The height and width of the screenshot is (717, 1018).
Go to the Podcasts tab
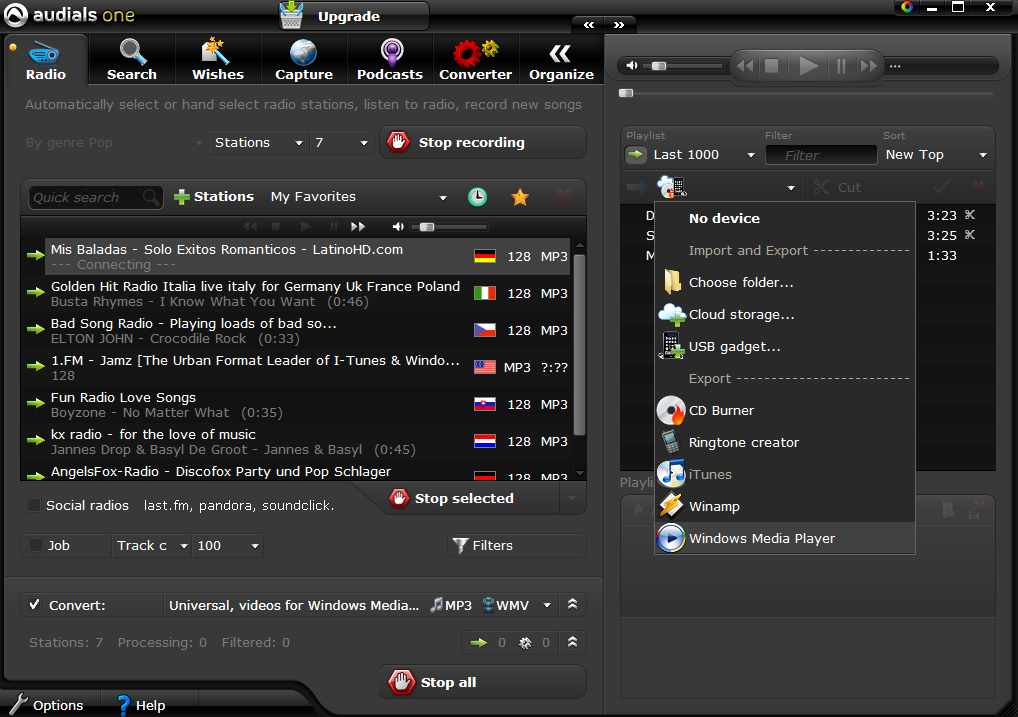point(390,60)
